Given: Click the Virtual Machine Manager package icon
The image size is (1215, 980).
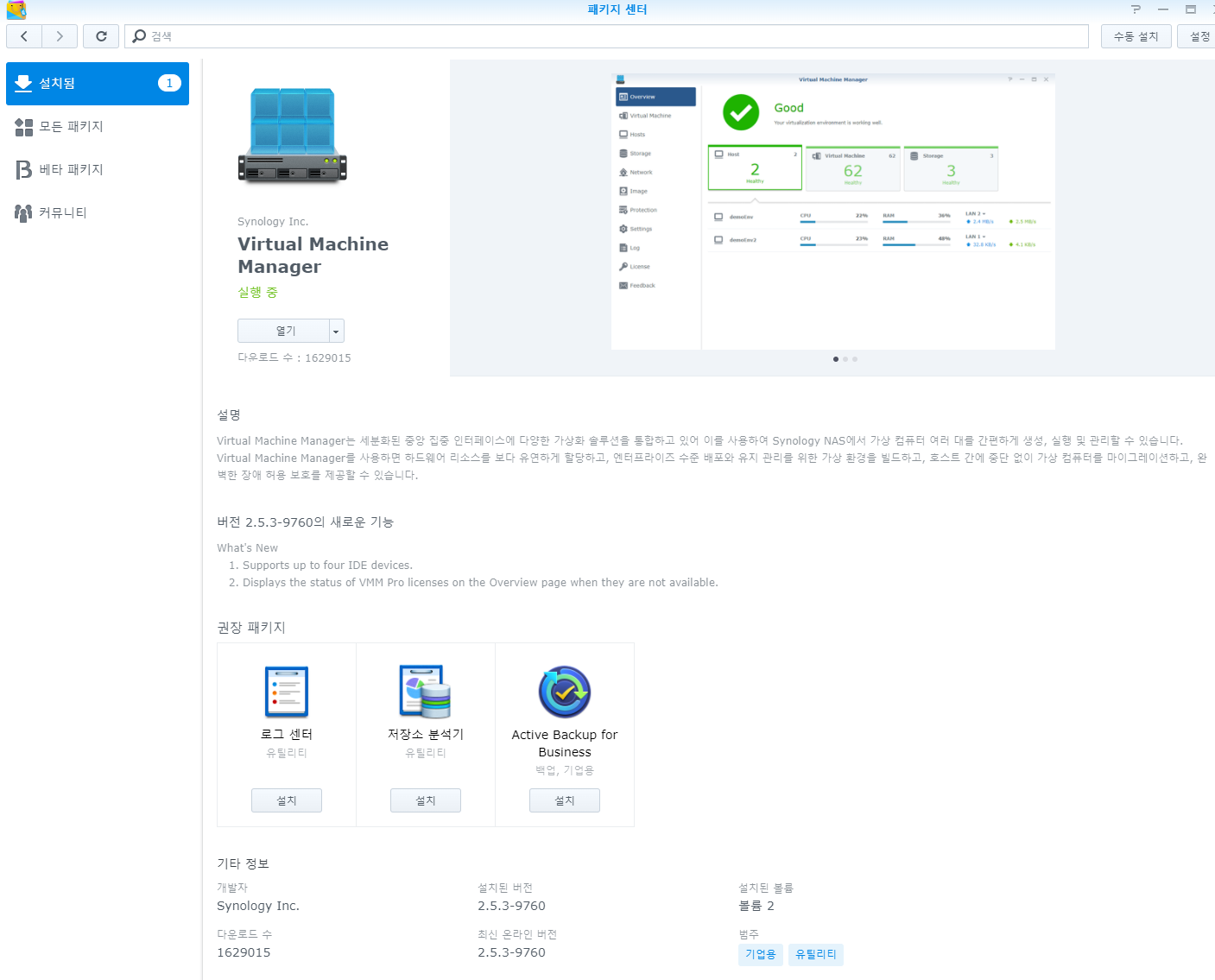Looking at the screenshot, I should (x=293, y=136).
